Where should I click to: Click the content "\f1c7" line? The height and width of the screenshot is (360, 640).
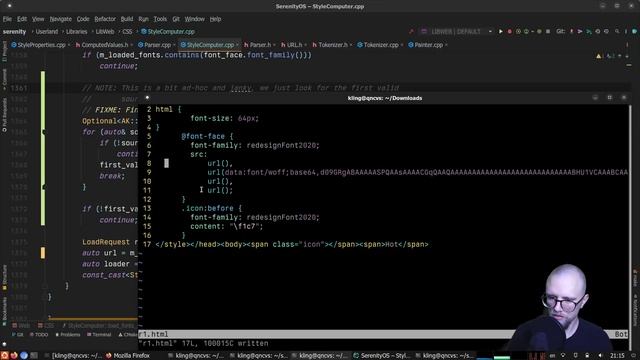tap(227, 226)
